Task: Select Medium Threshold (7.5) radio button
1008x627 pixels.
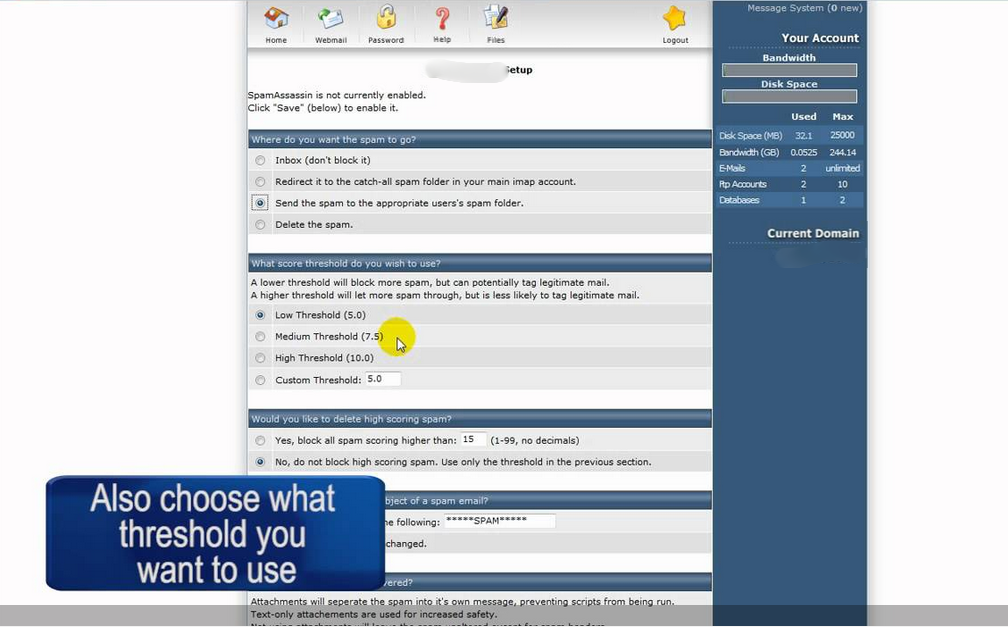Action: click(x=261, y=337)
